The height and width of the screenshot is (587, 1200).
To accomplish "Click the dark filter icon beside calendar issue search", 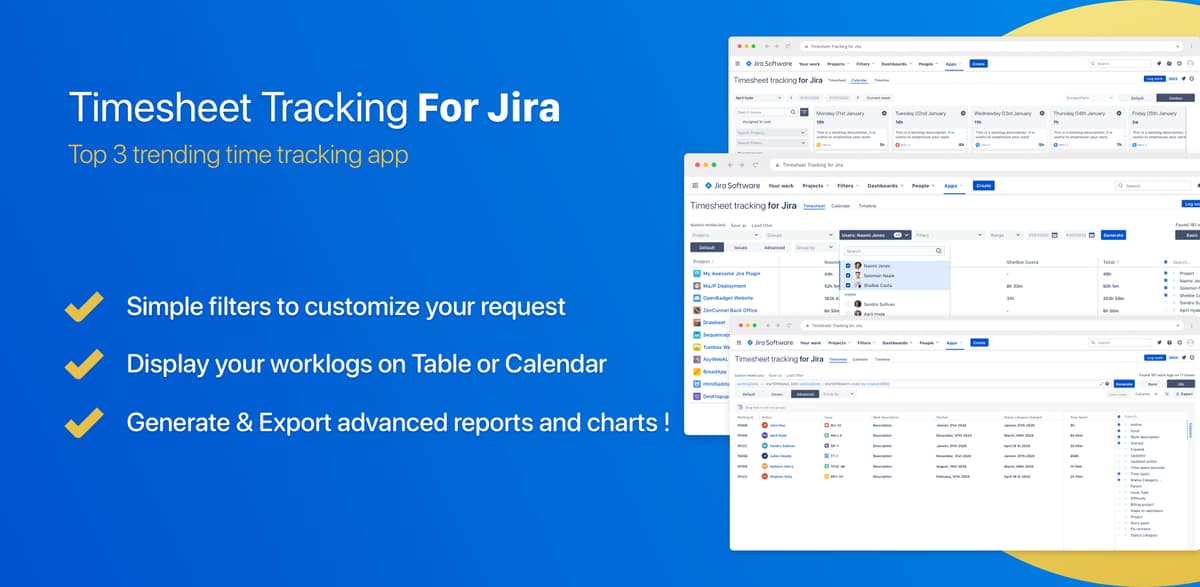I will (x=805, y=113).
